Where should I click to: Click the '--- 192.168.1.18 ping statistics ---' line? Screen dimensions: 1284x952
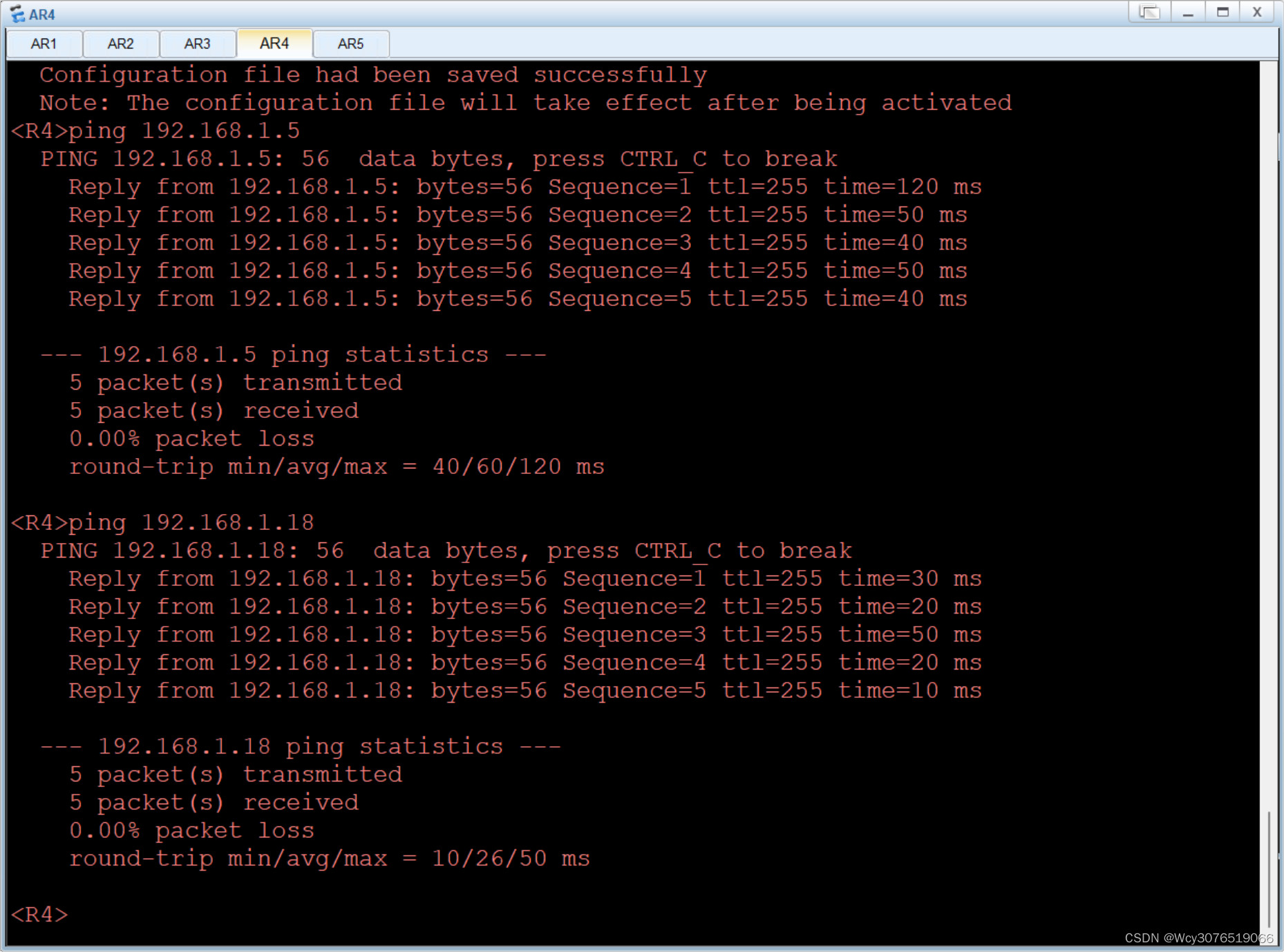click(x=301, y=747)
